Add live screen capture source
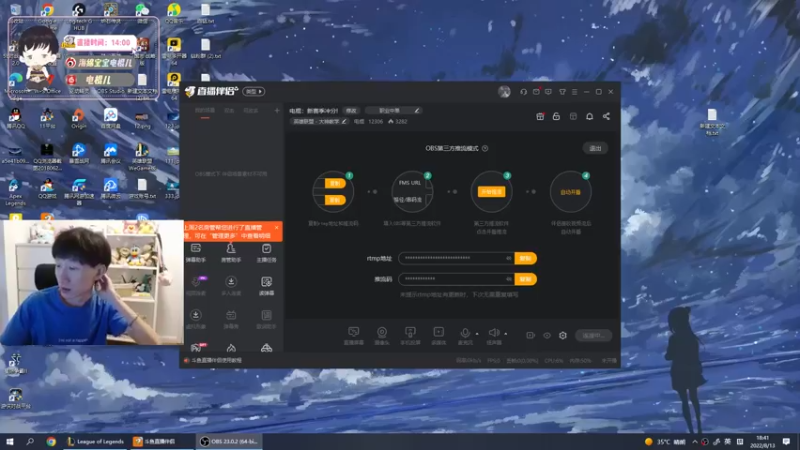800x450 pixels. [354, 336]
